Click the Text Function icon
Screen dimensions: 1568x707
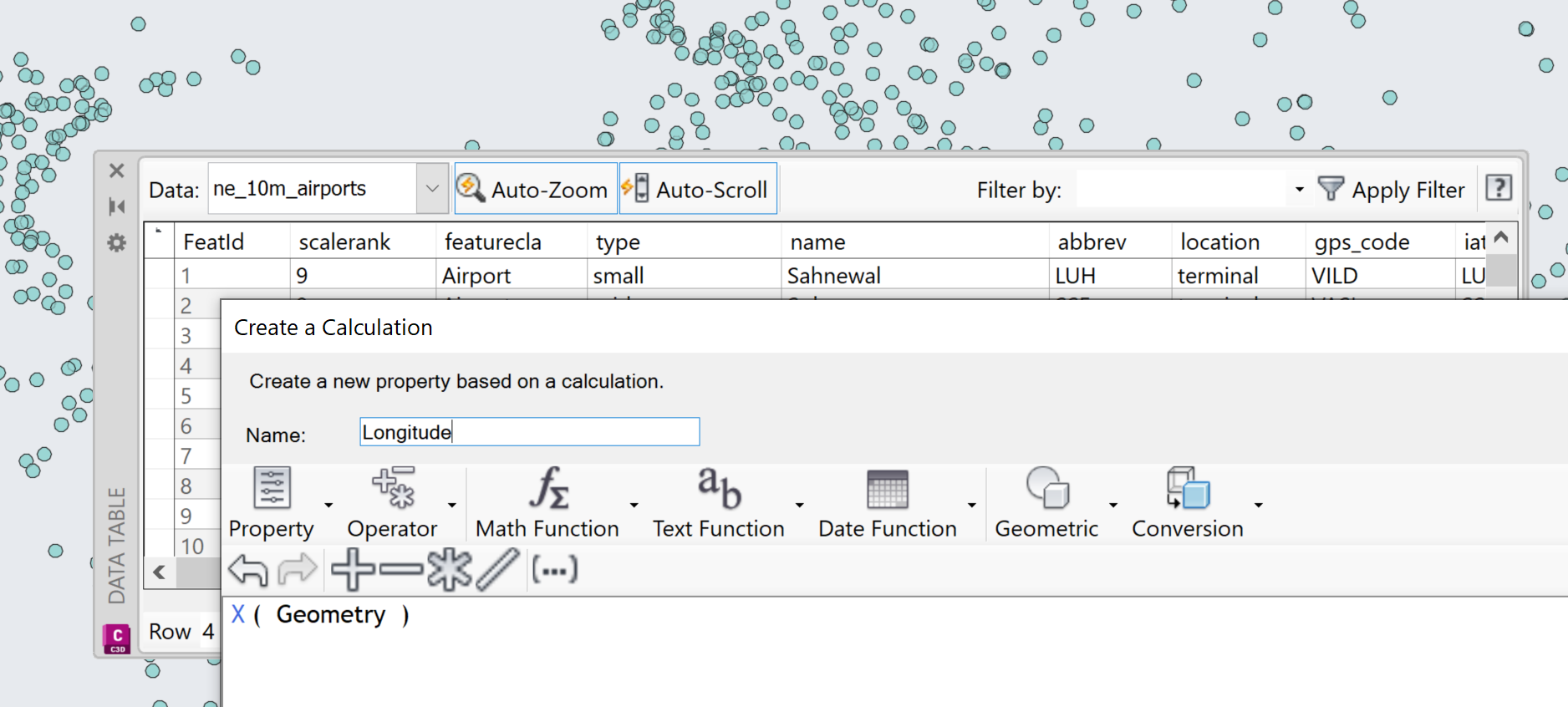719,489
